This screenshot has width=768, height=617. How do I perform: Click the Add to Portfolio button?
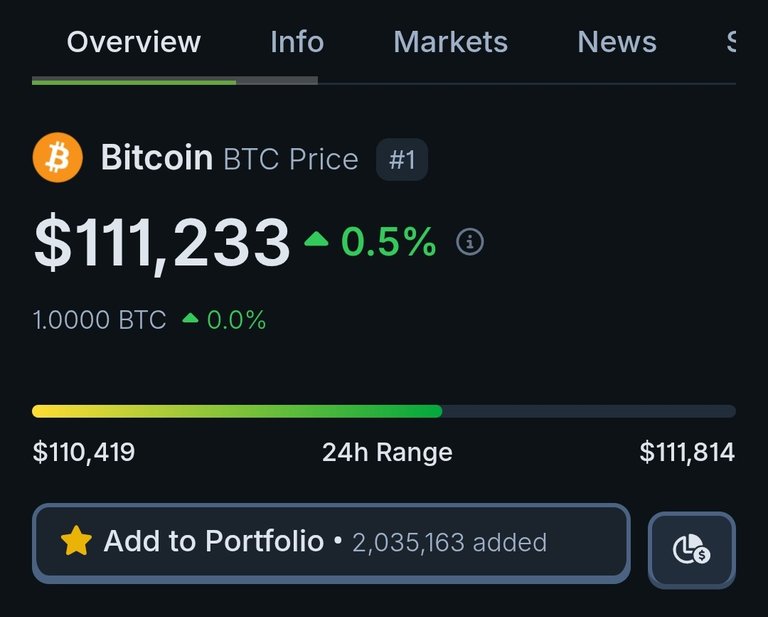332,543
